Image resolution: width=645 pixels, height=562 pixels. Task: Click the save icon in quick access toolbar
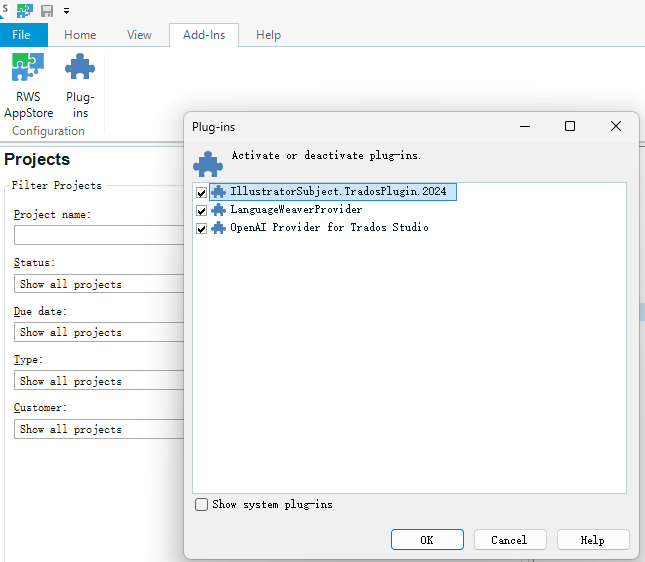click(47, 11)
